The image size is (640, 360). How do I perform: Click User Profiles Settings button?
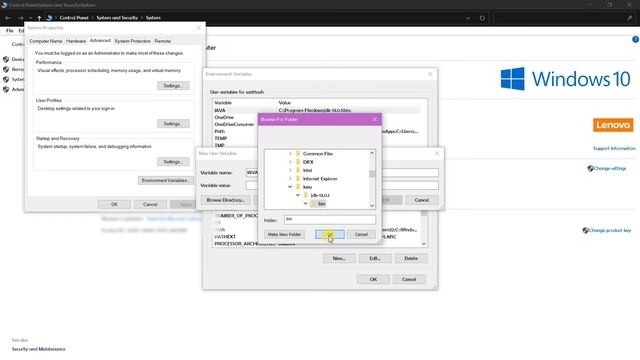(173, 124)
